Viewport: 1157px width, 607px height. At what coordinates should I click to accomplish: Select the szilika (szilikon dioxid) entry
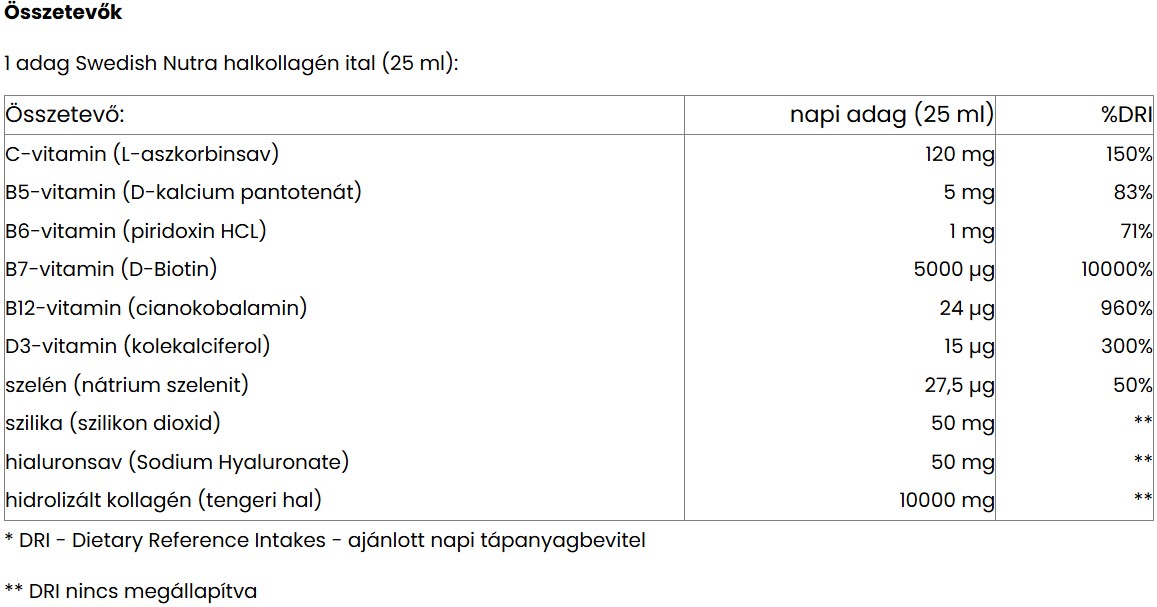(113, 423)
